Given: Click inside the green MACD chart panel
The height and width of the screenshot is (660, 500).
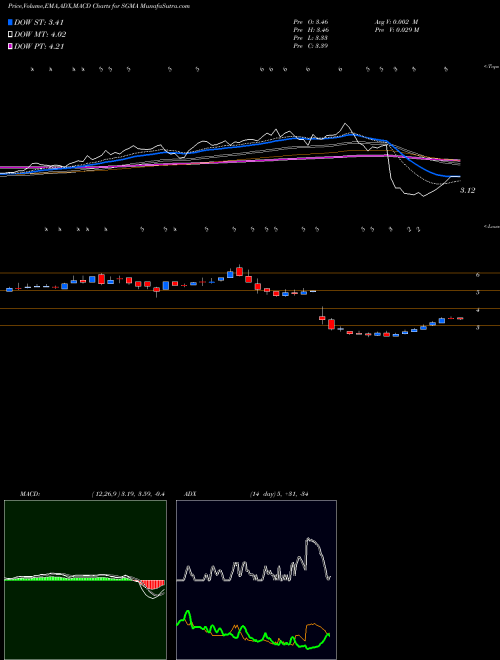Looking at the screenshot, I should click(x=85, y=580).
